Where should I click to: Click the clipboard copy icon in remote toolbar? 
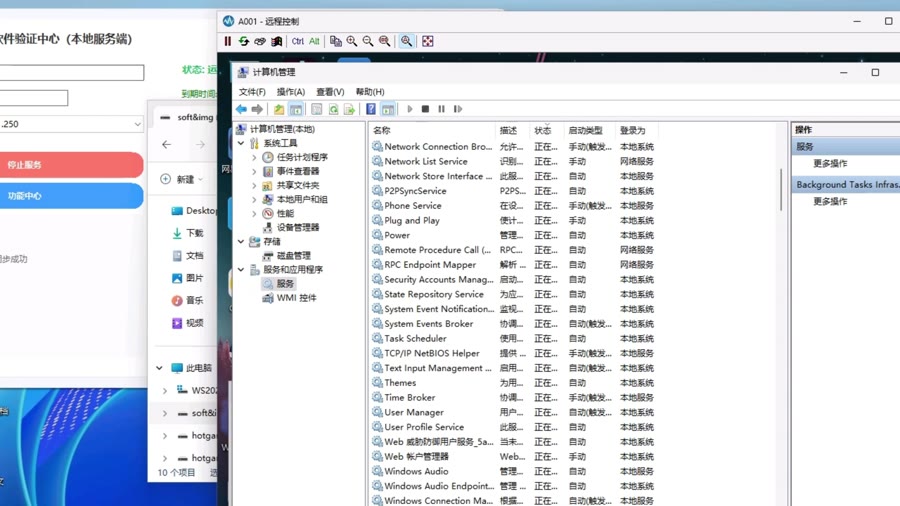click(x=336, y=41)
